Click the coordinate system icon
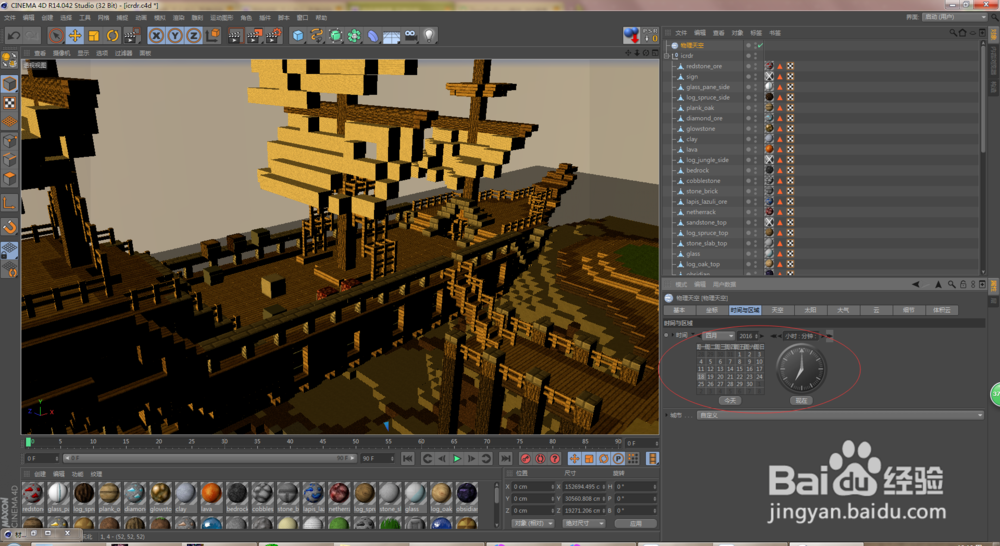 (213, 35)
